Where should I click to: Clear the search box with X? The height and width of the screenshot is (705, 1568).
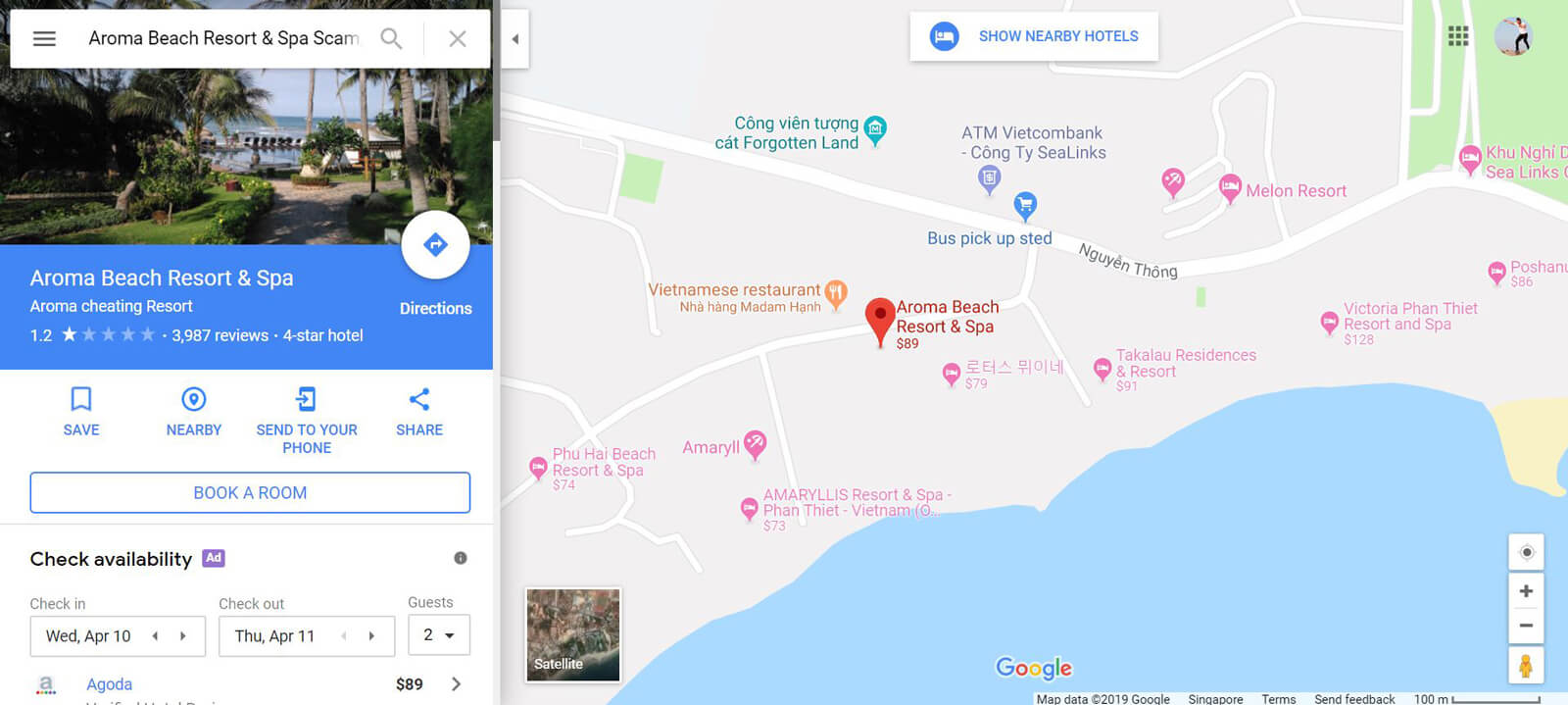click(x=457, y=38)
